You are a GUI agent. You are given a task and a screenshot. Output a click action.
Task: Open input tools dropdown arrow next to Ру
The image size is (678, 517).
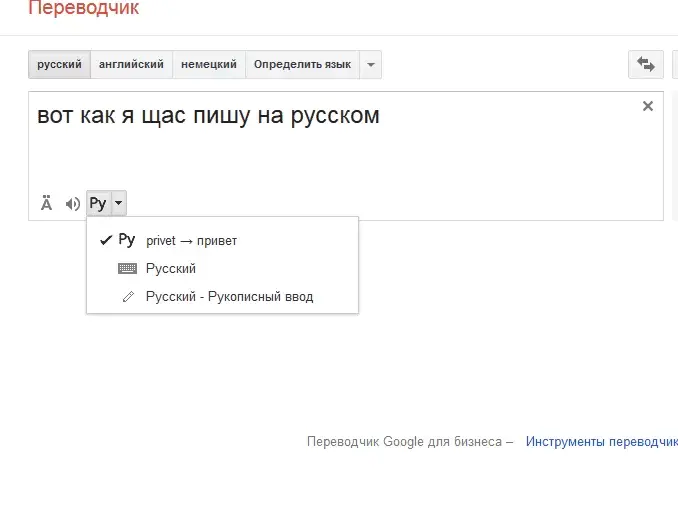119,203
